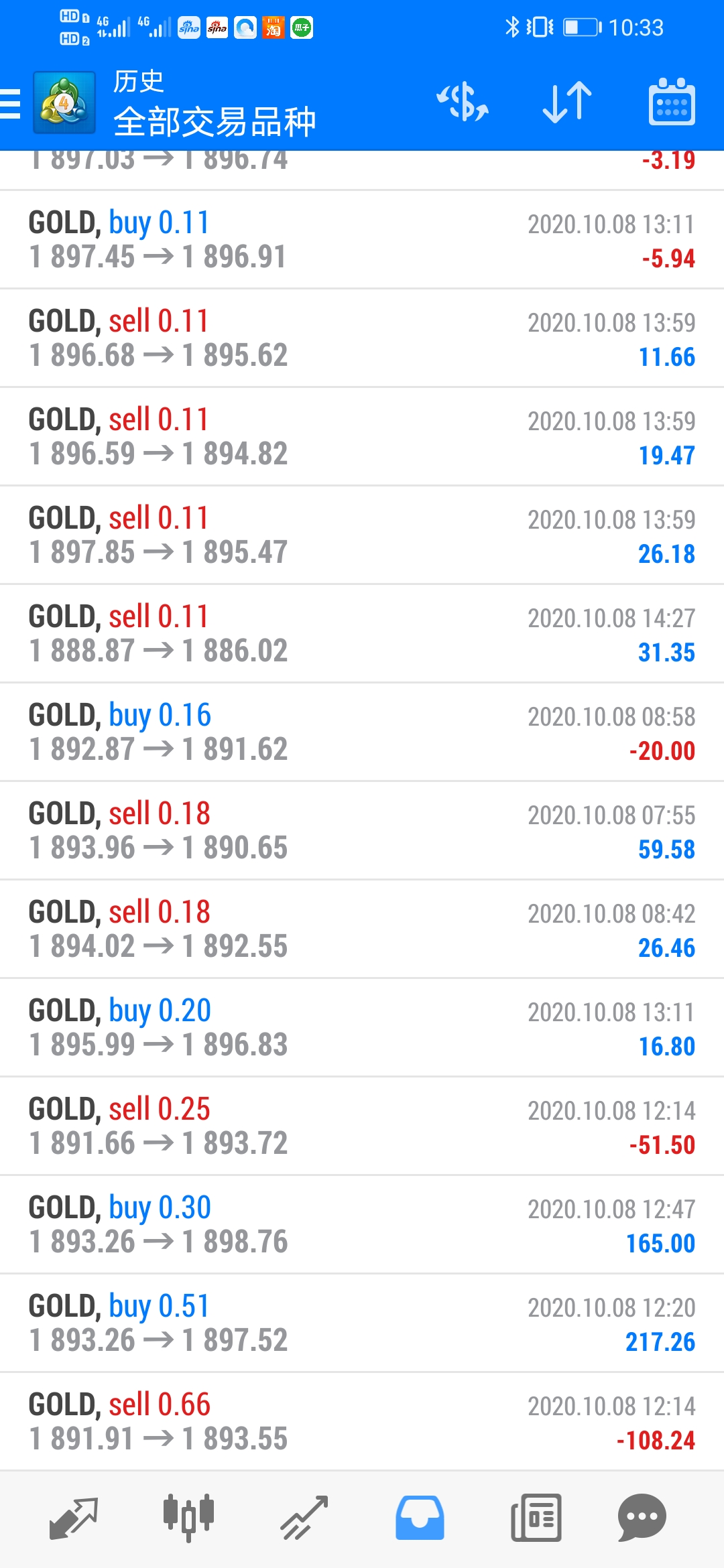The height and width of the screenshot is (1568, 724).
Task: Tap the 全部交易品种 title text
Action: [215, 122]
